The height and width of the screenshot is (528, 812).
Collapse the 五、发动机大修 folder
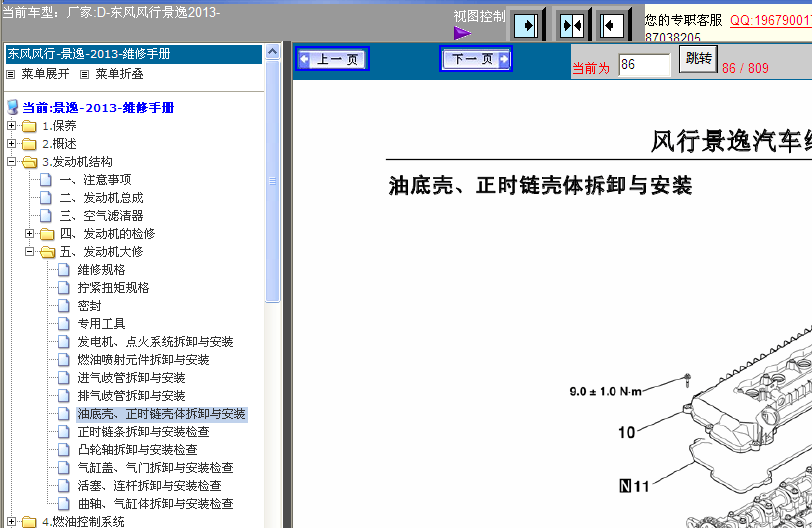tap(30, 252)
